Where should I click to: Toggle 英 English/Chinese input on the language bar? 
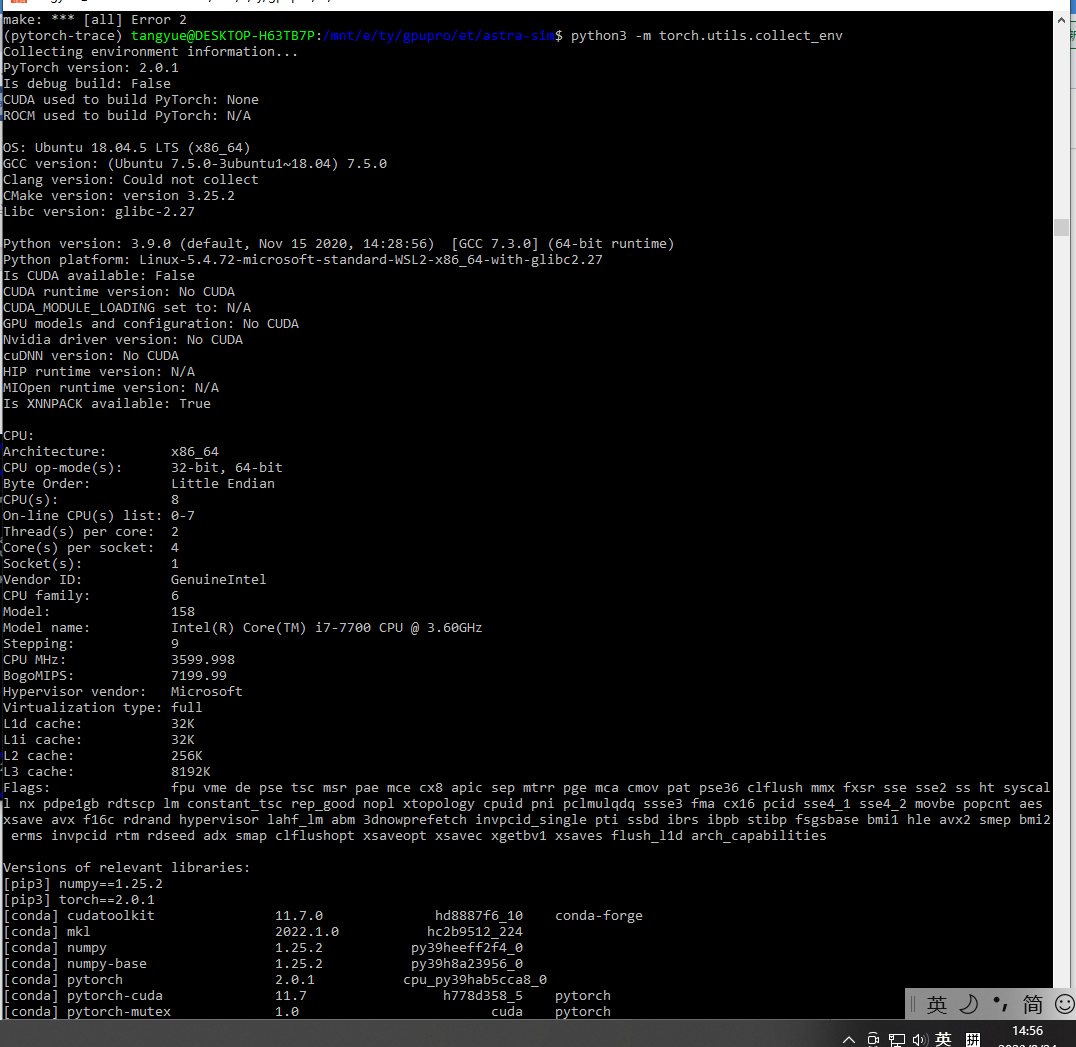pos(936,1004)
